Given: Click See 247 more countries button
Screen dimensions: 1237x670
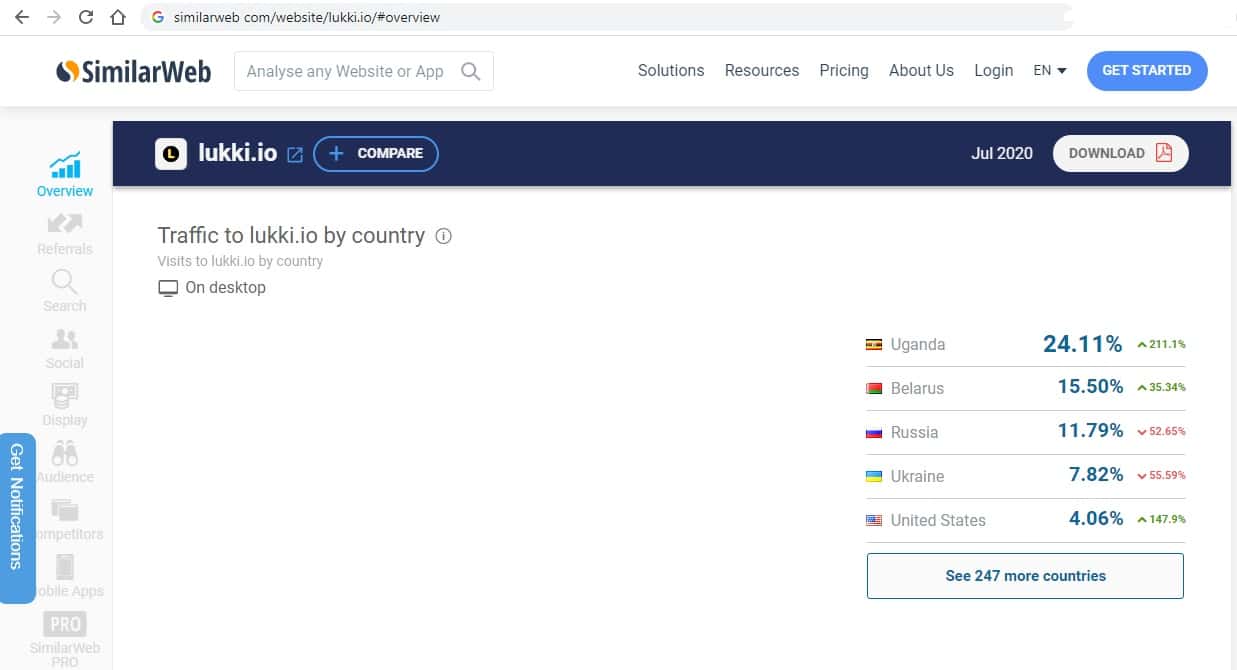Looking at the screenshot, I should (x=1025, y=576).
